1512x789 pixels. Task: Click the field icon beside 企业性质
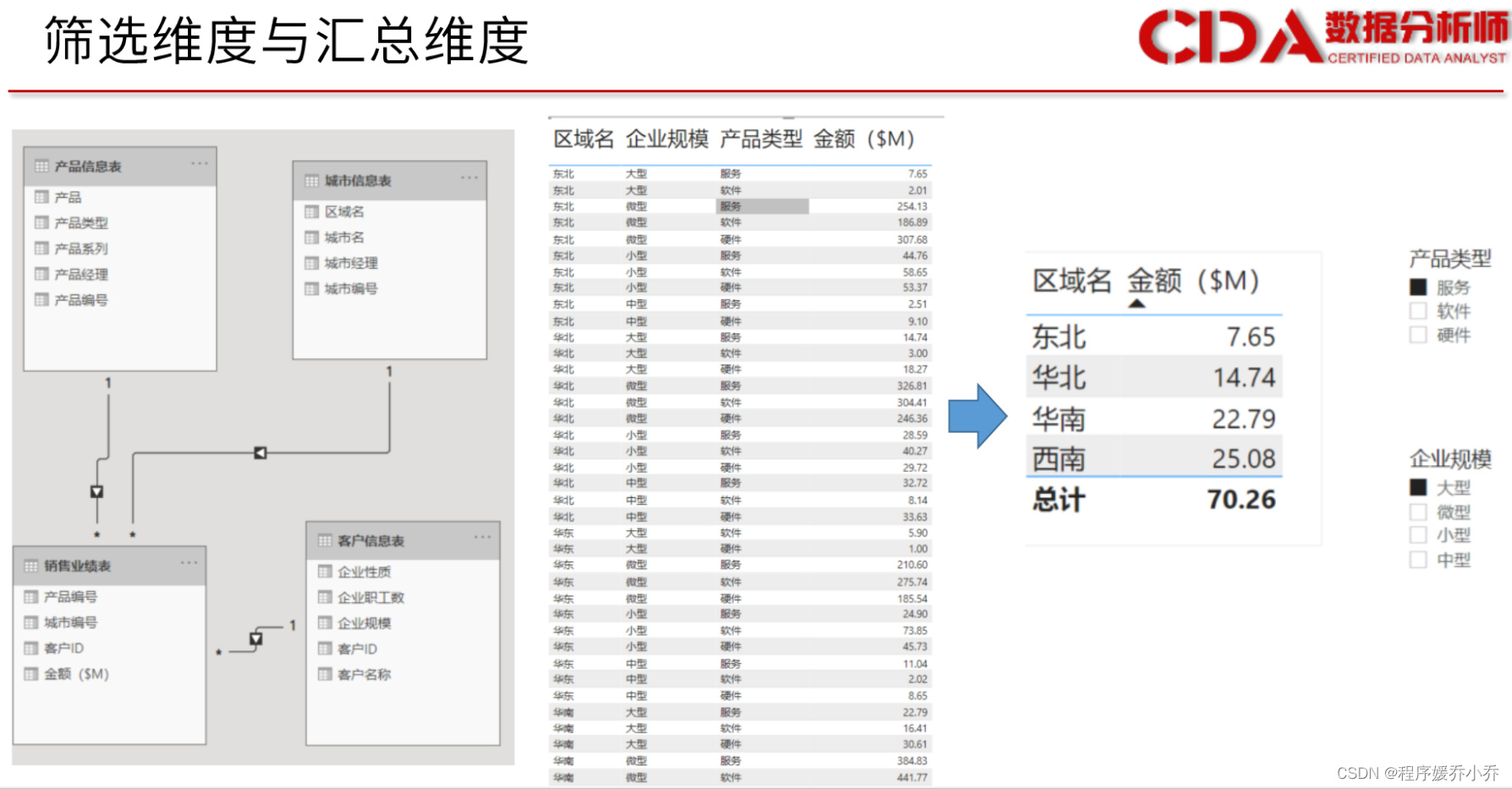click(325, 572)
